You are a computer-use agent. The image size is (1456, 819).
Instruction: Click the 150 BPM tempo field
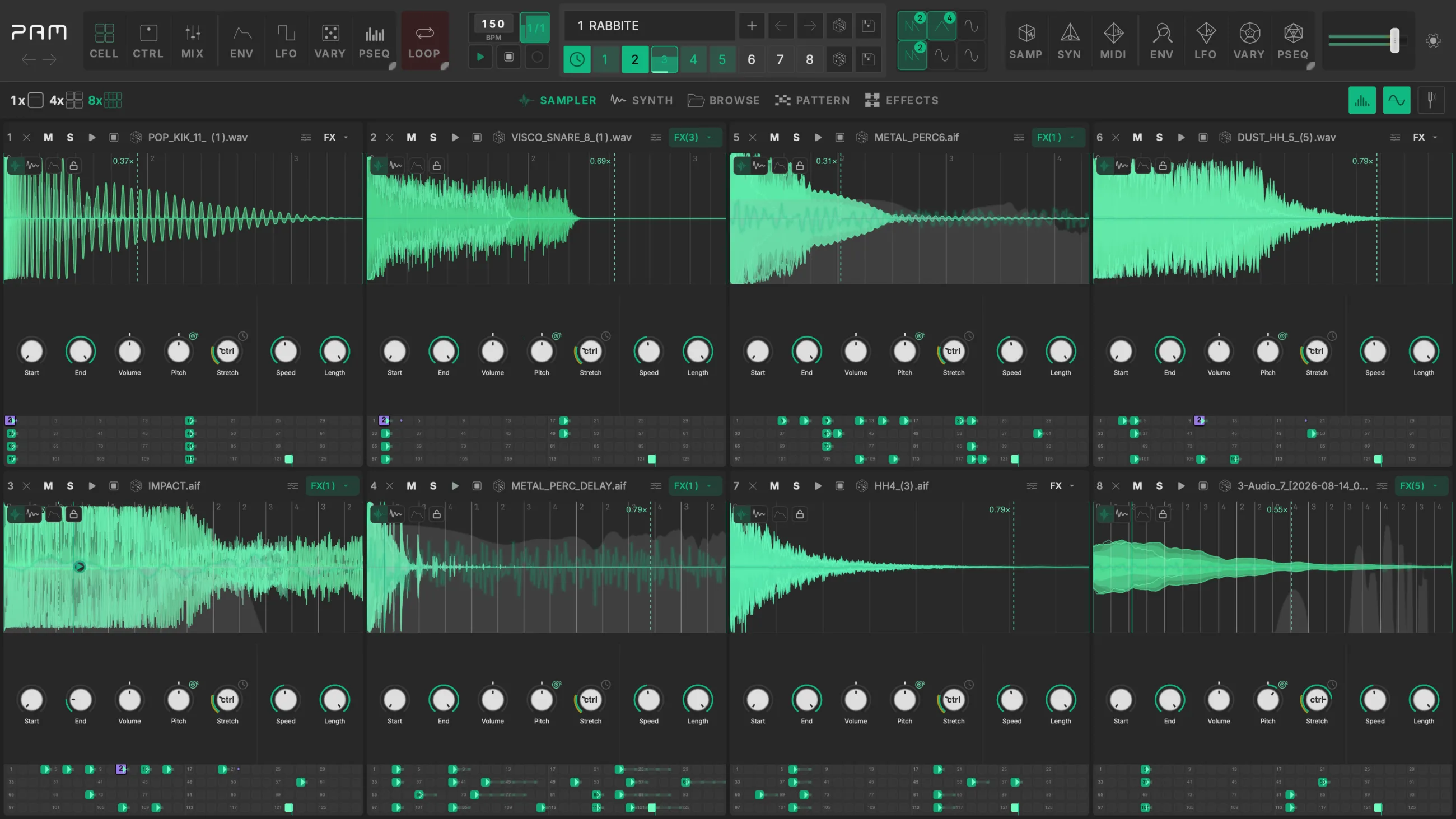tap(493, 27)
